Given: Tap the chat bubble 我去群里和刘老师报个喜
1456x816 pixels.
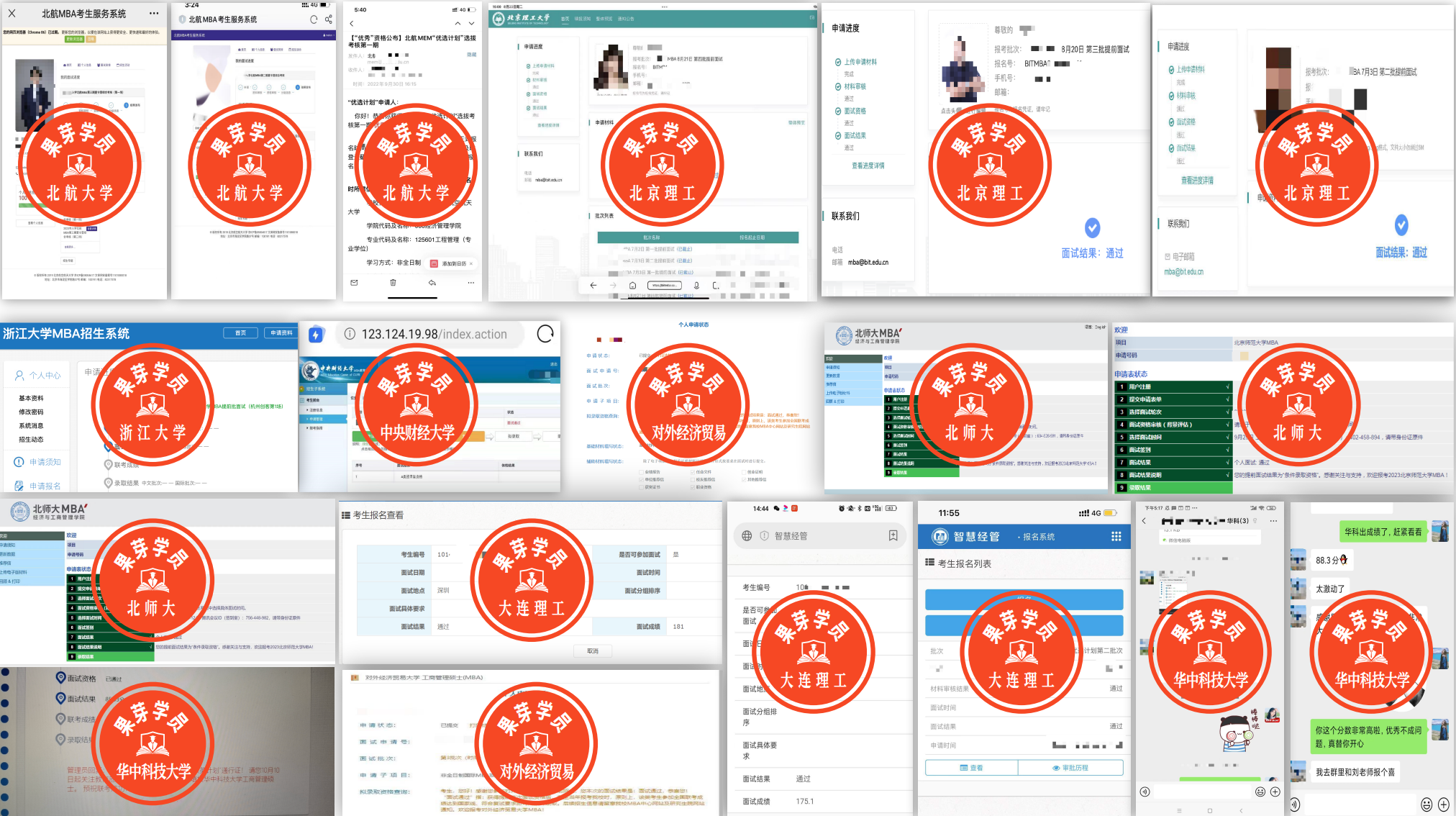Looking at the screenshot, I should pos(1355,772).
